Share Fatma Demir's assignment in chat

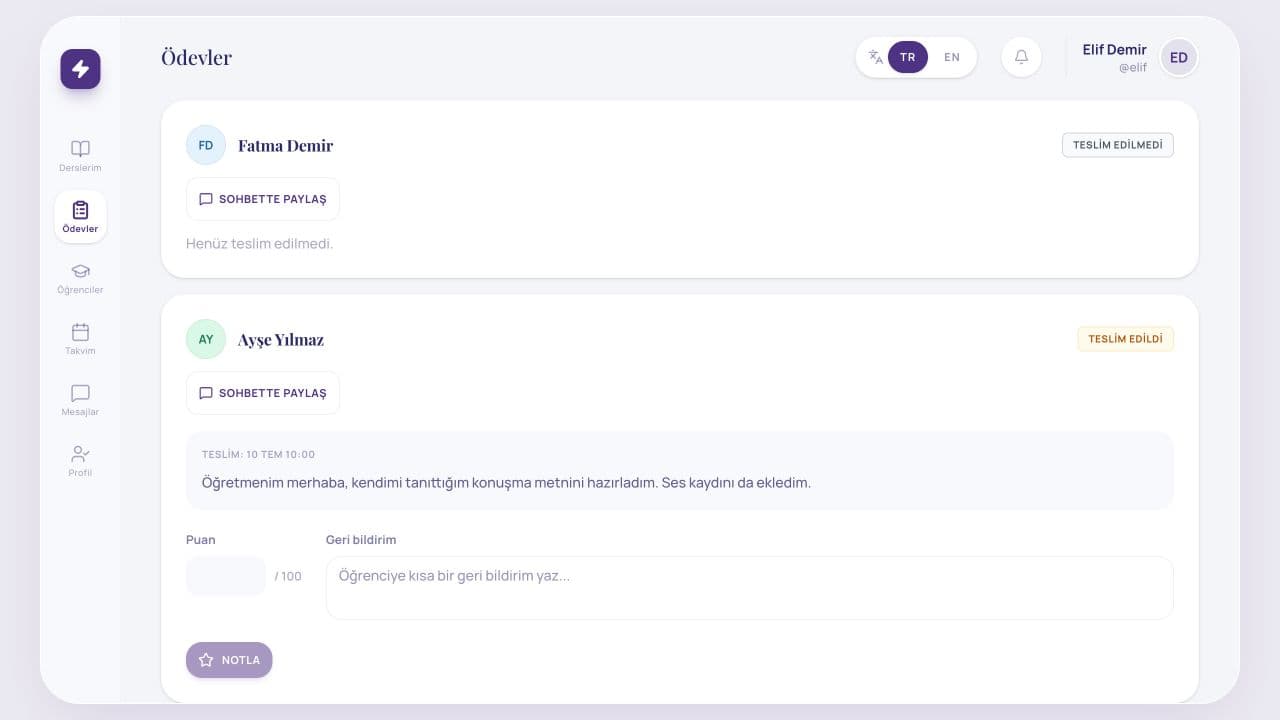point(263,199)
